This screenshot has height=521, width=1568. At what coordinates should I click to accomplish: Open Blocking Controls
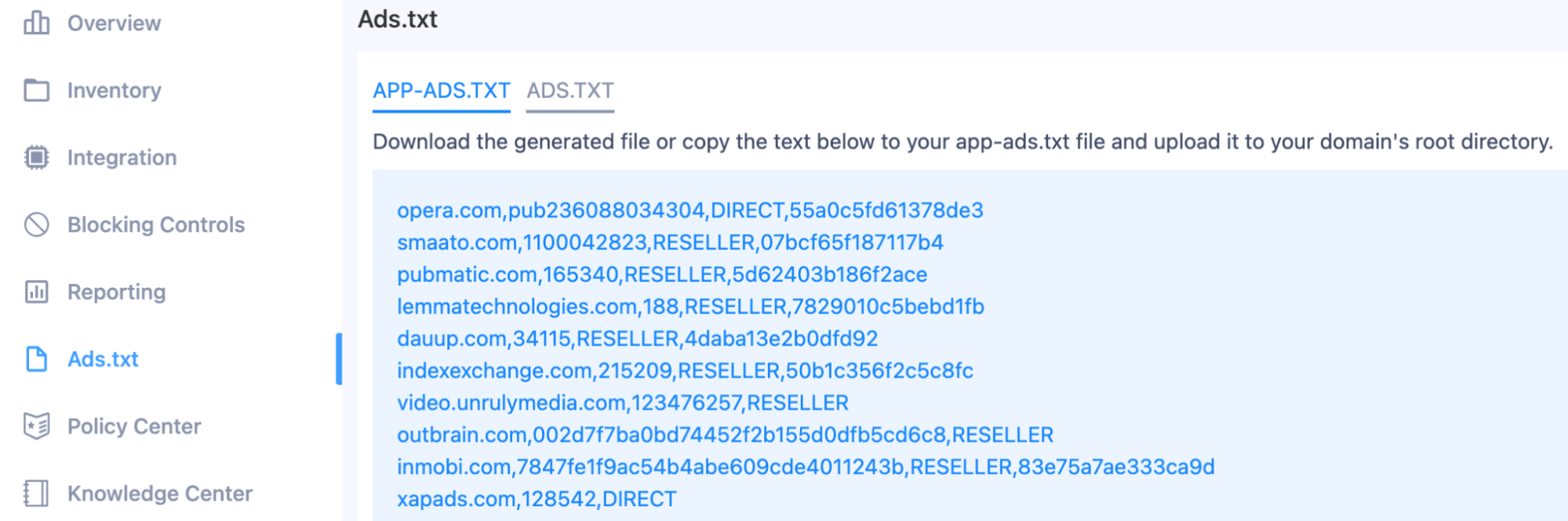click(155, 224)
